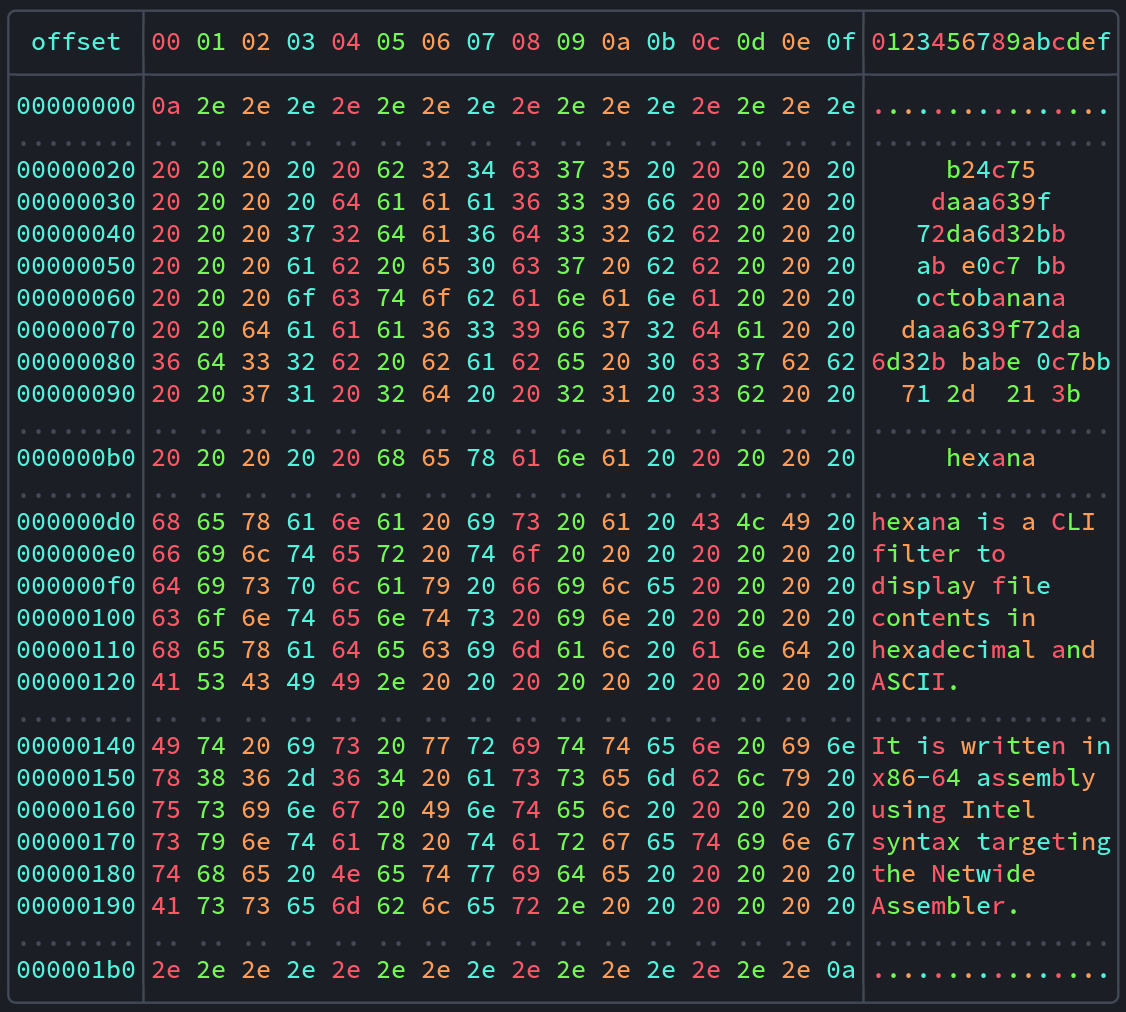The width and height of the screenshot is (1126, 1012).
Task: Click ASCII text "contents in"
Action: click(954, 618)
